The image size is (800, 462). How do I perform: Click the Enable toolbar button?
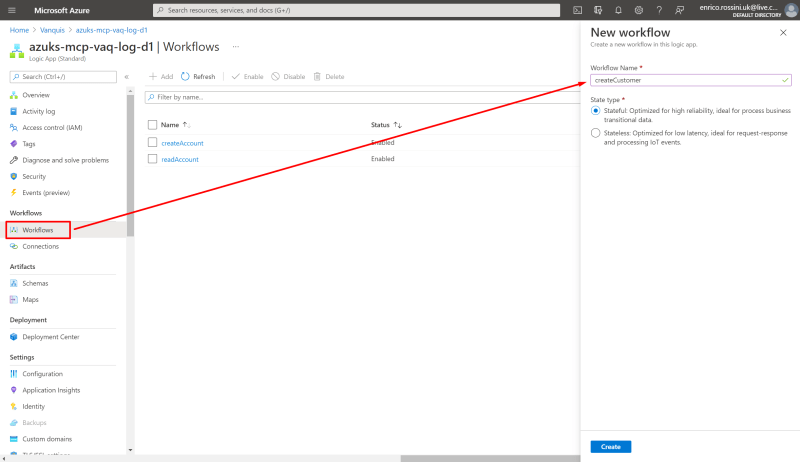[247, 76]
